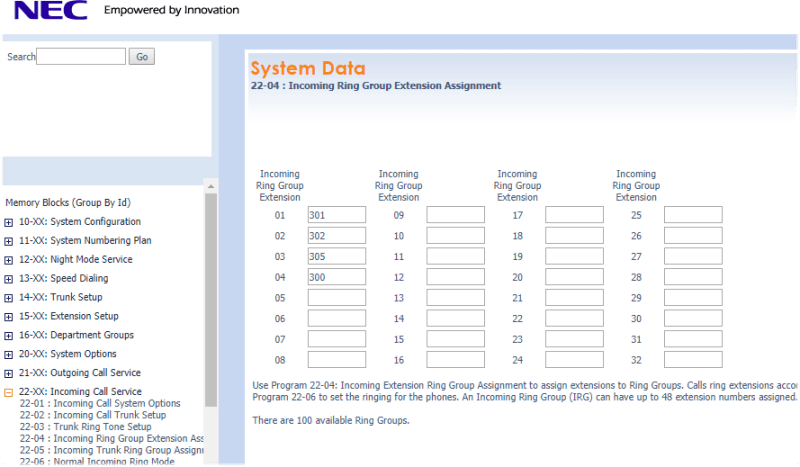Open the Department Groups tree label
This screenshot has width=800, height=467.
pyautogui.click(x=76, y=335)
